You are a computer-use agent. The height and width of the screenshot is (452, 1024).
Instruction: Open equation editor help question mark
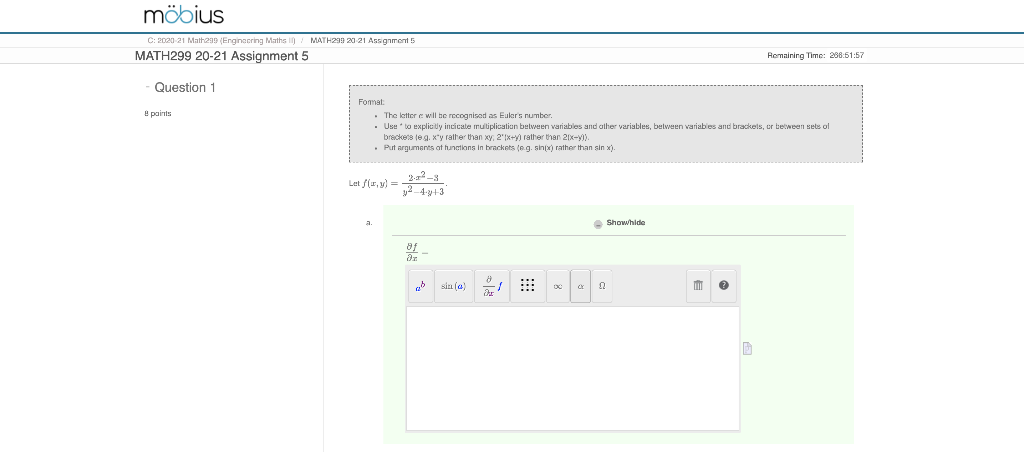coord(724,286)
